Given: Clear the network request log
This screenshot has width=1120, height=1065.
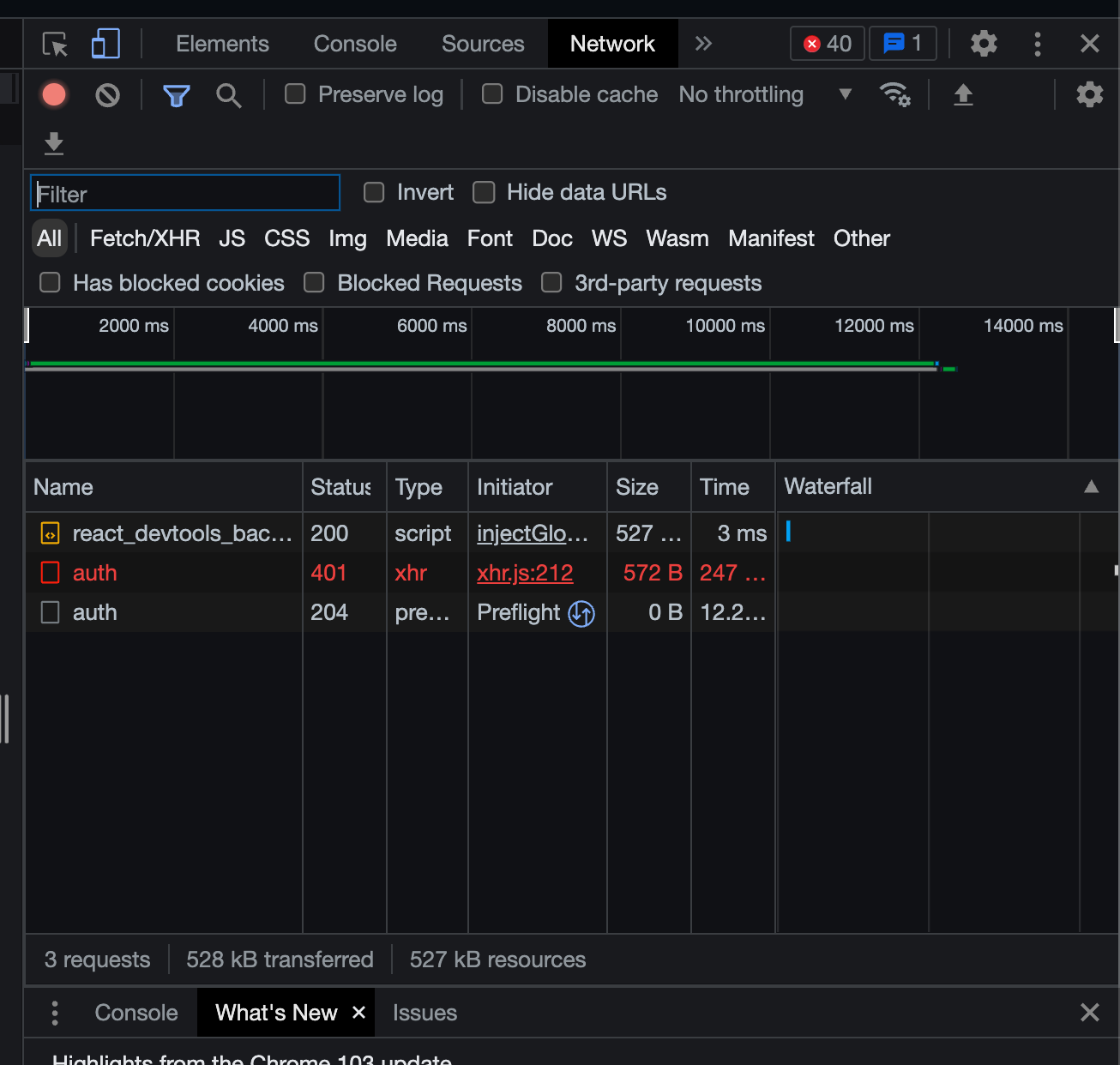Looking at the screenshot, I should click(x=107, y=94).
